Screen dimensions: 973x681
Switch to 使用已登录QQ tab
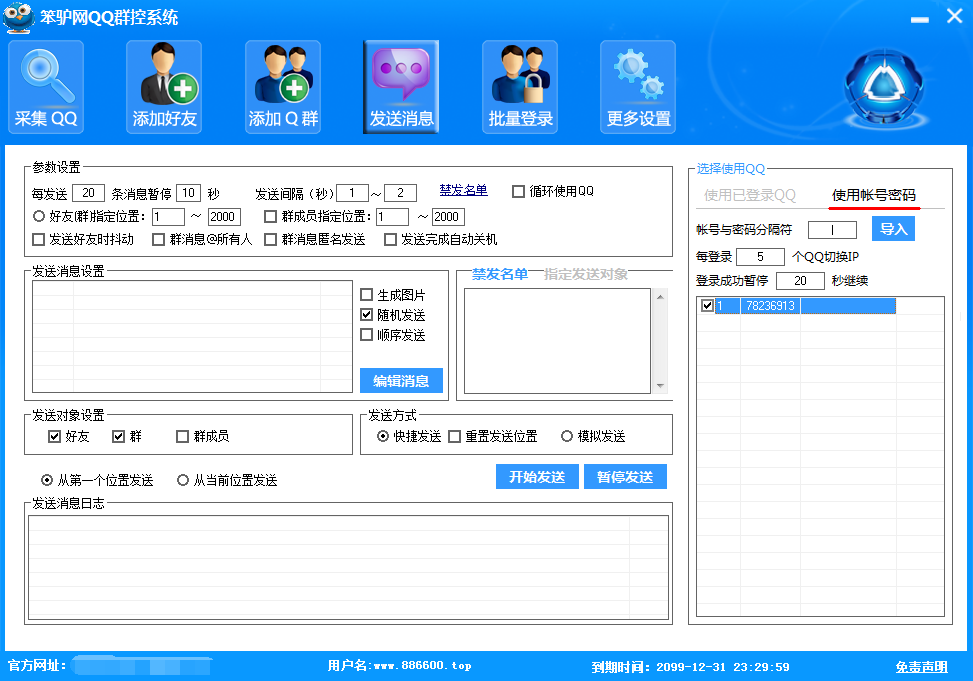coord(750,196)
